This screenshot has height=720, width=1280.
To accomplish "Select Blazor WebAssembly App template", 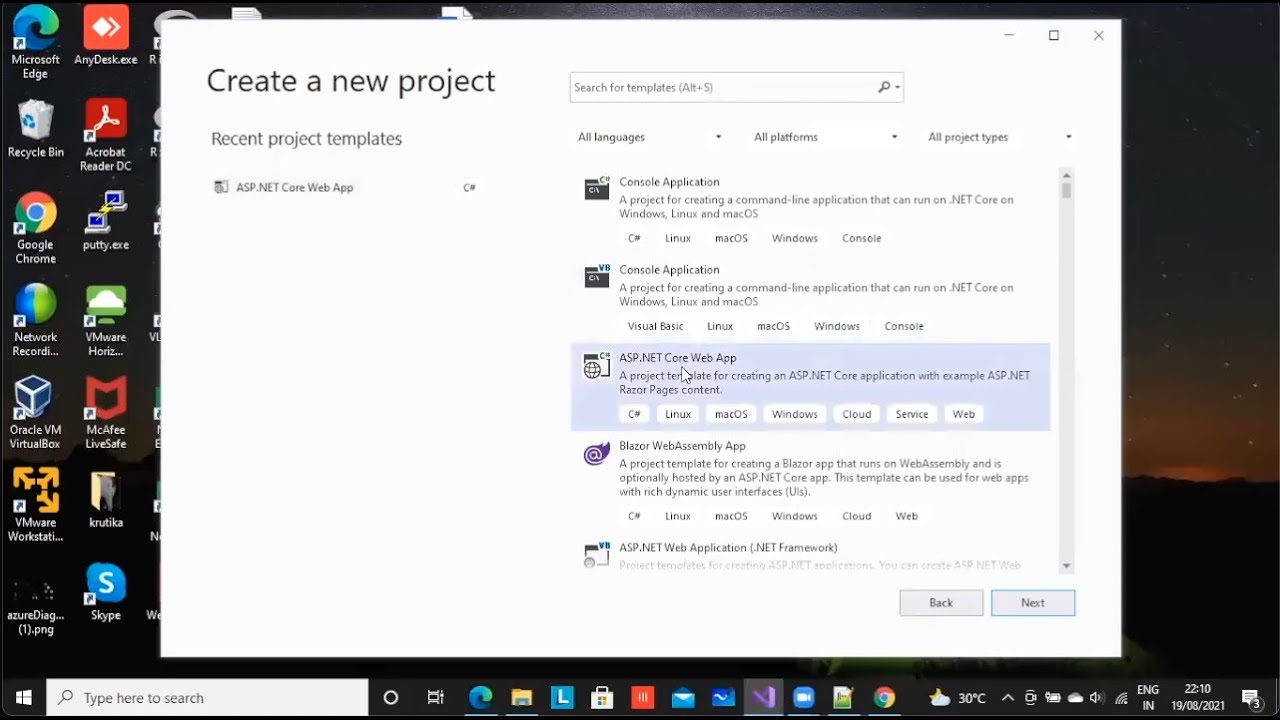I will click(811, 482).
